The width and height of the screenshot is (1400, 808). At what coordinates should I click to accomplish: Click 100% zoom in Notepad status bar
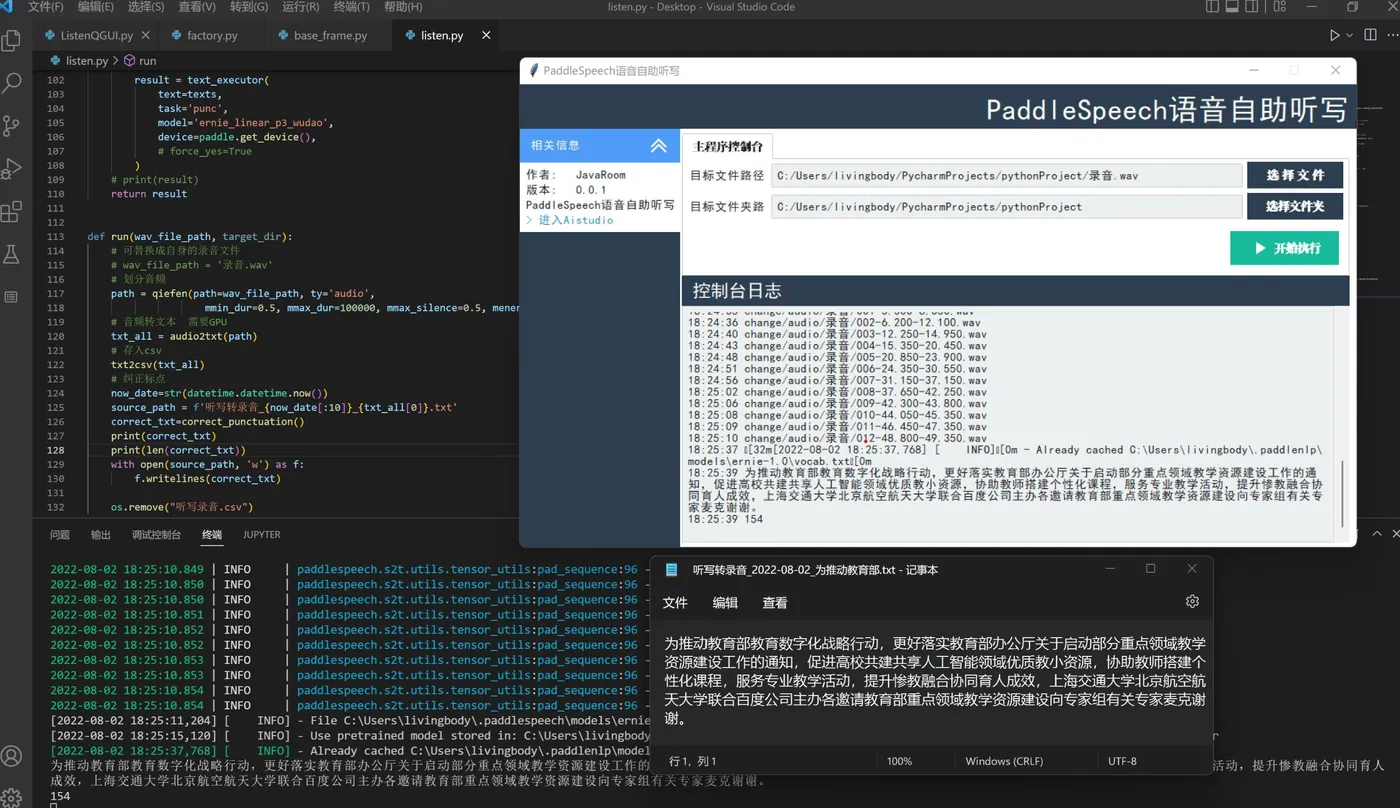[899, 761]
